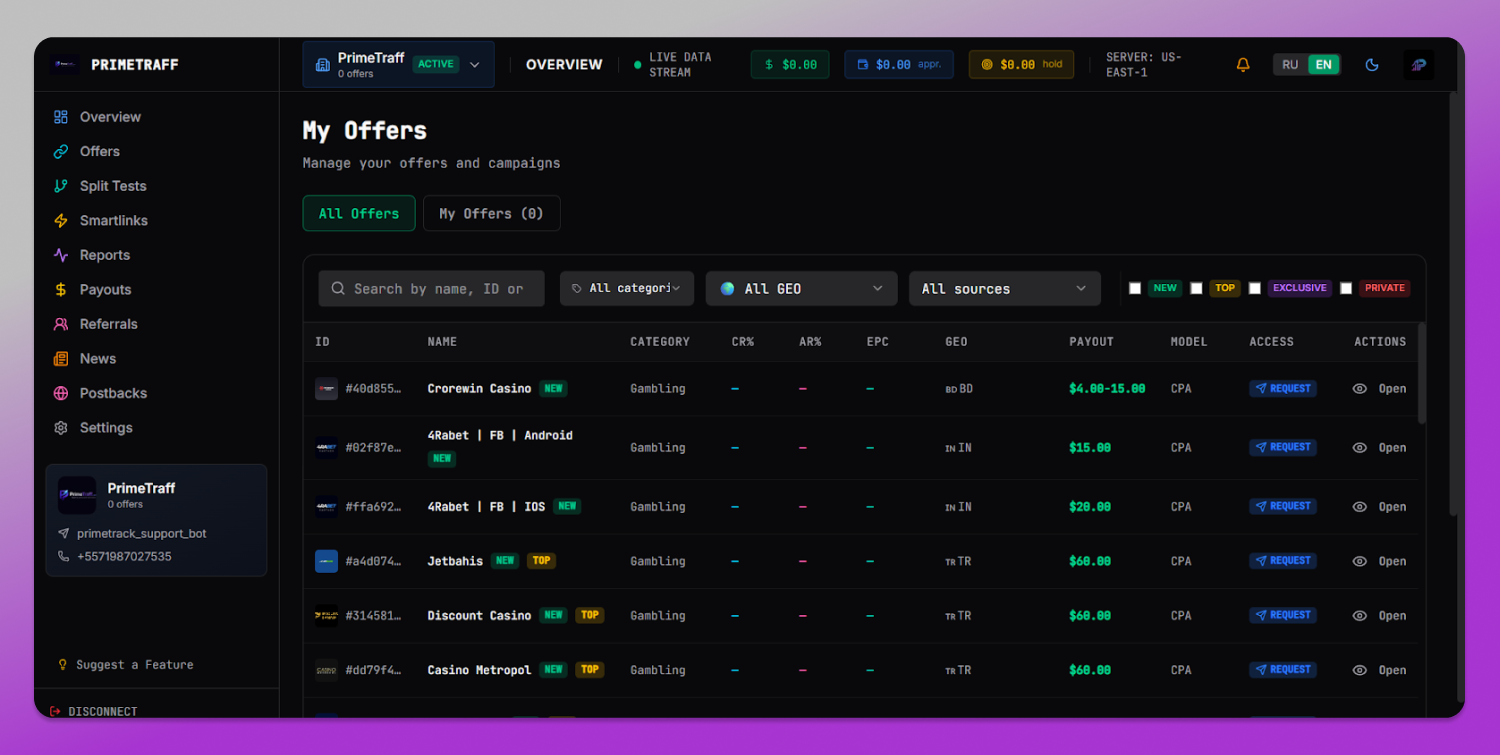The image size is (1500, 755).
Task: Click the EPC column header
Action: point(878,342)
